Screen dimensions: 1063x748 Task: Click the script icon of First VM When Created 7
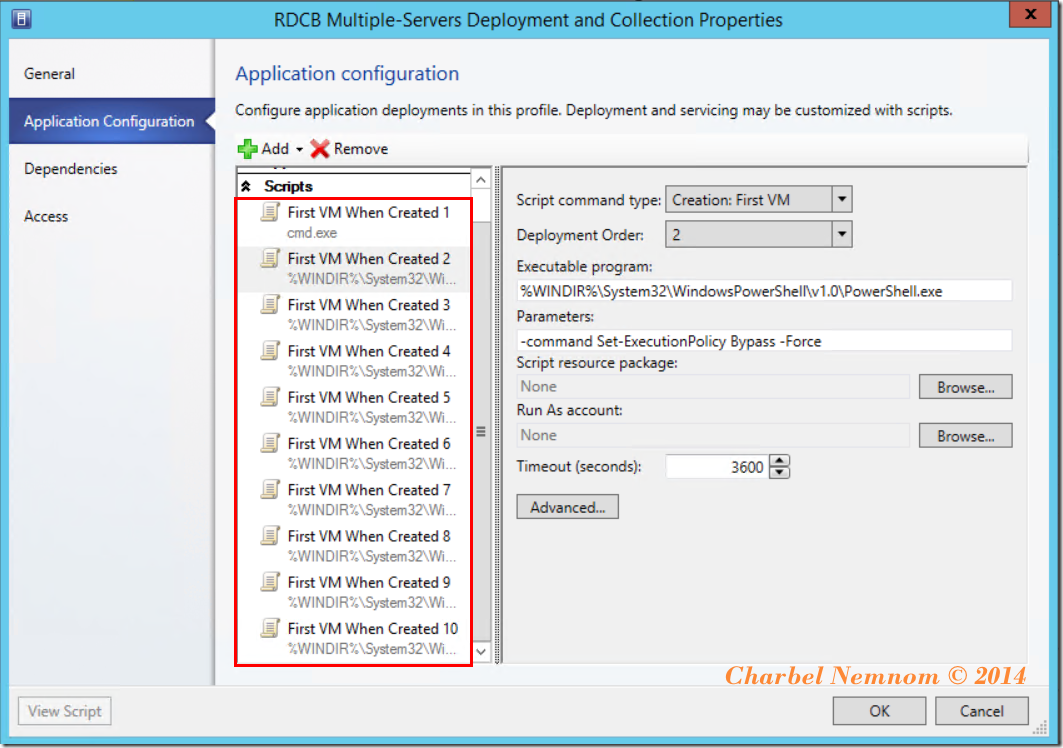point(270,489)
